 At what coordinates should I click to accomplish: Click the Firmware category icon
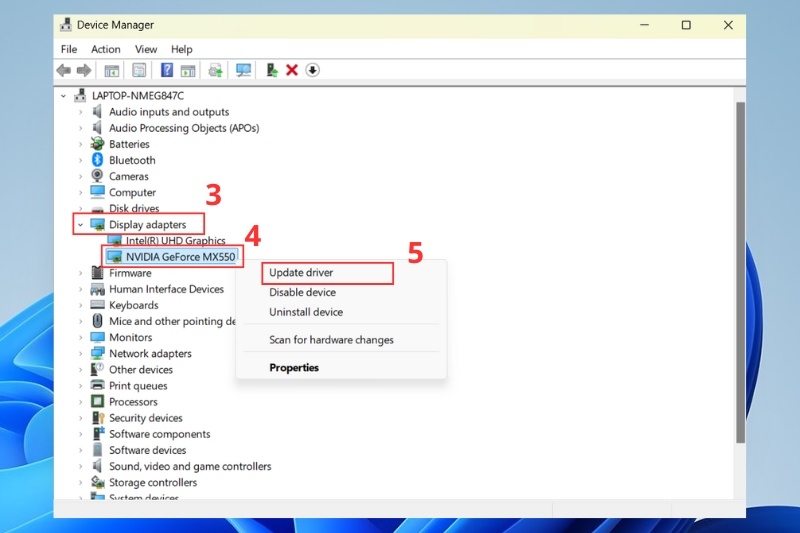97,272
